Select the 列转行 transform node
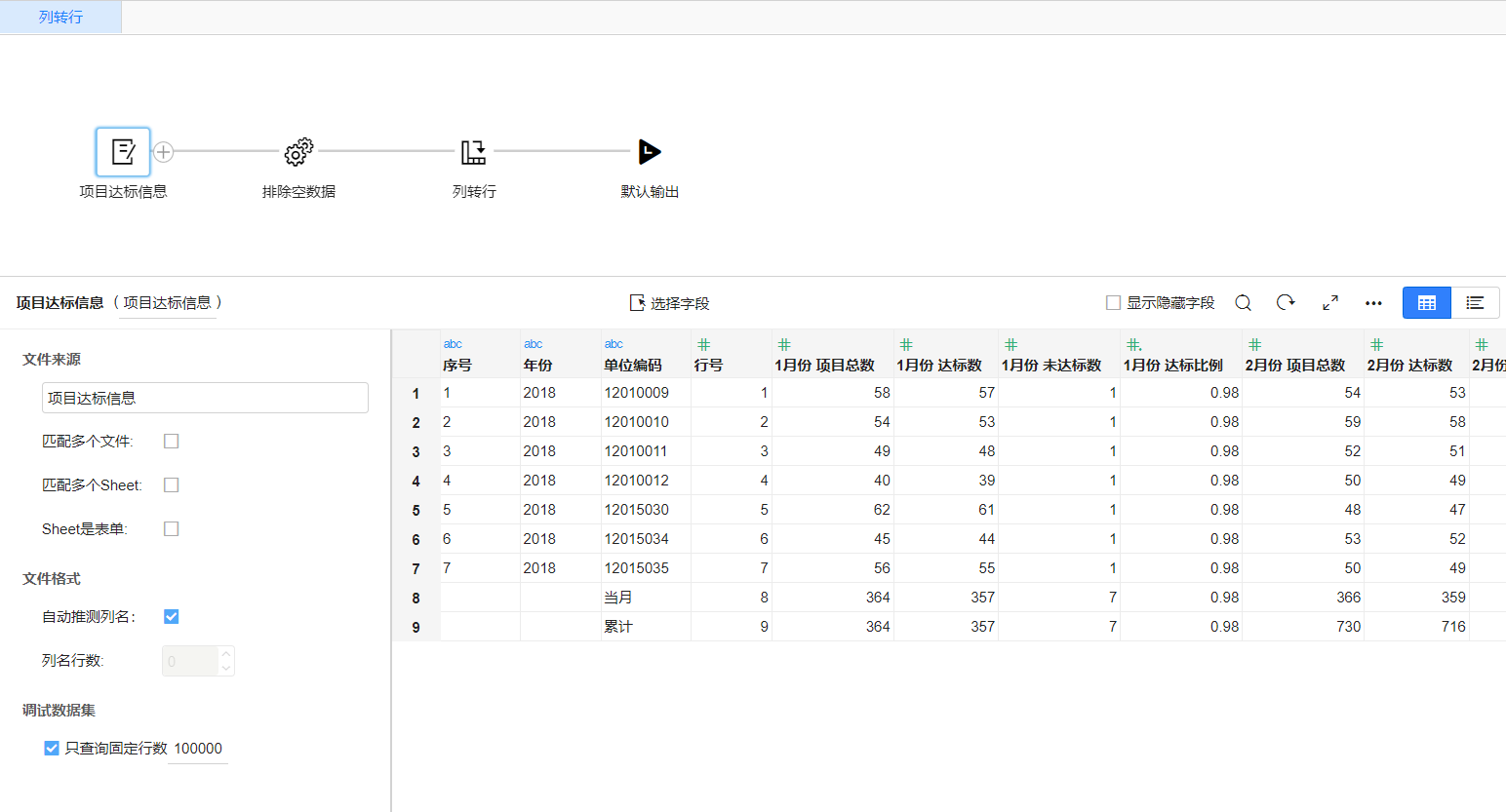This screenshot has width=1506, height=812. pos(474,152)
